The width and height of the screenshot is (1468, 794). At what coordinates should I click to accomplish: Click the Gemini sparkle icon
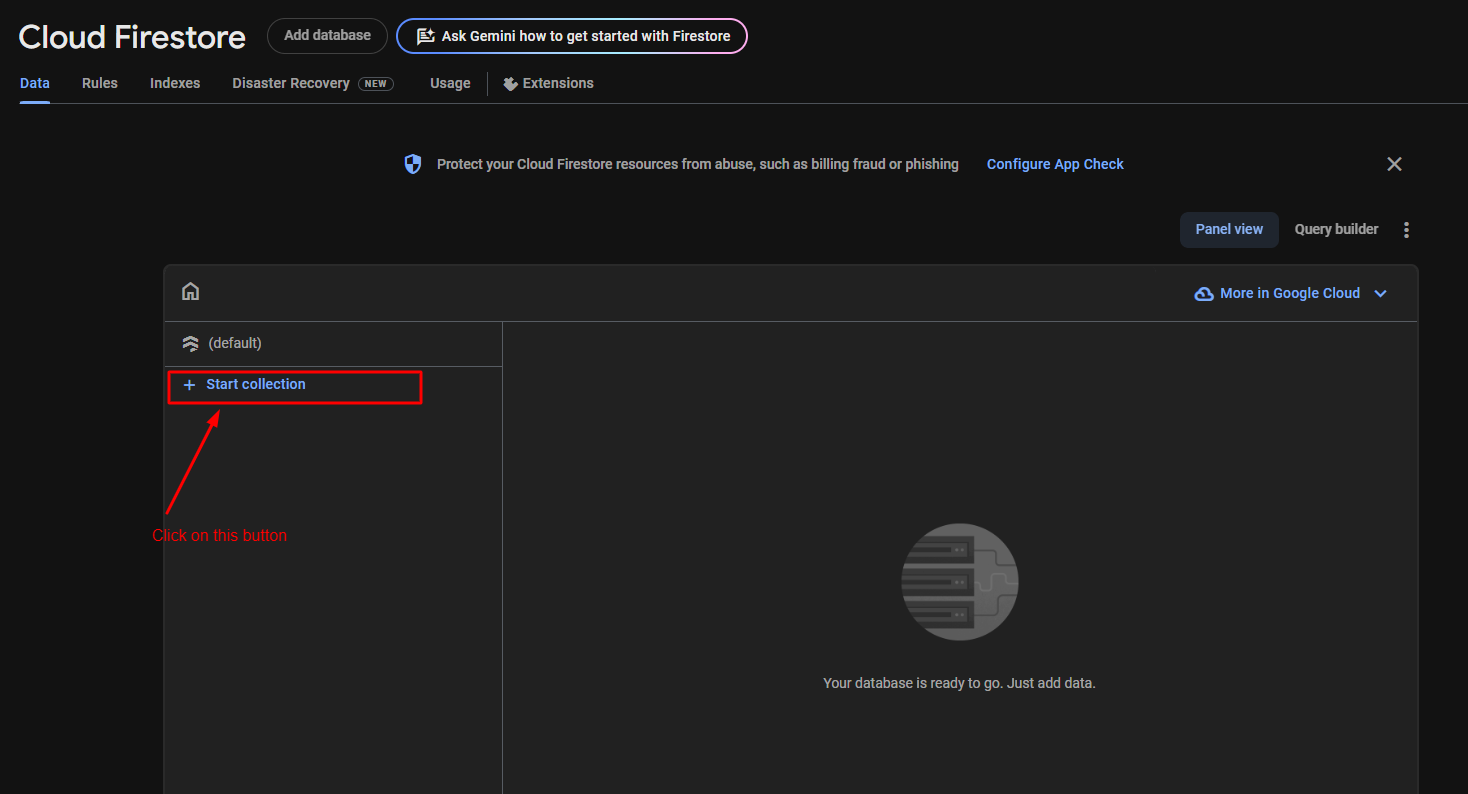coord(425,36)
